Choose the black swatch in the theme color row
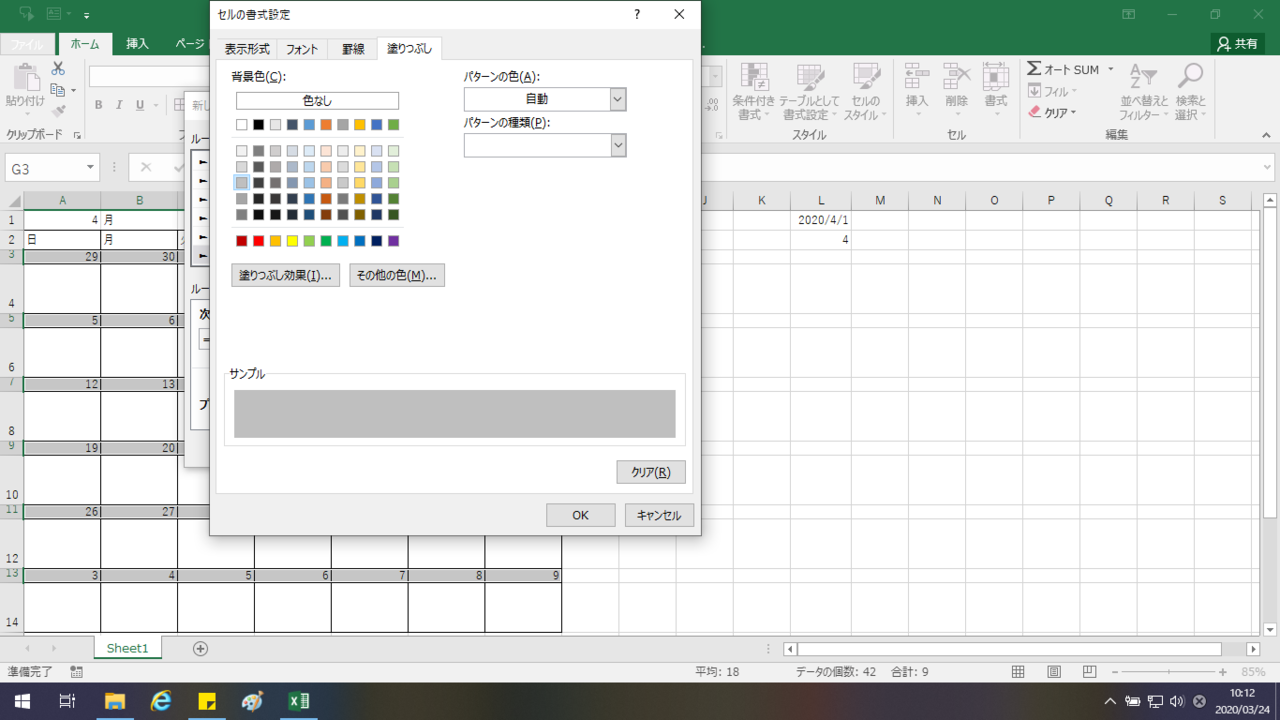 coord(258,125)
